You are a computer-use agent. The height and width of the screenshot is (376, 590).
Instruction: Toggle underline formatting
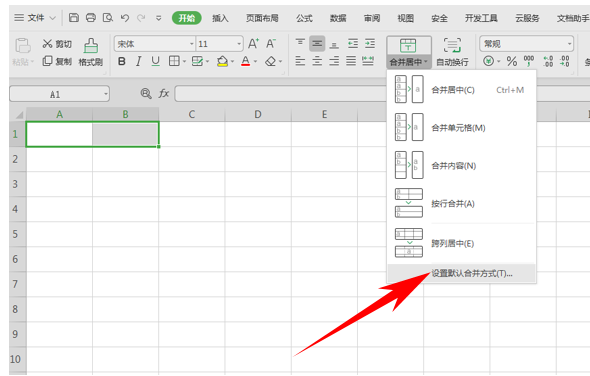click(155, 61)
